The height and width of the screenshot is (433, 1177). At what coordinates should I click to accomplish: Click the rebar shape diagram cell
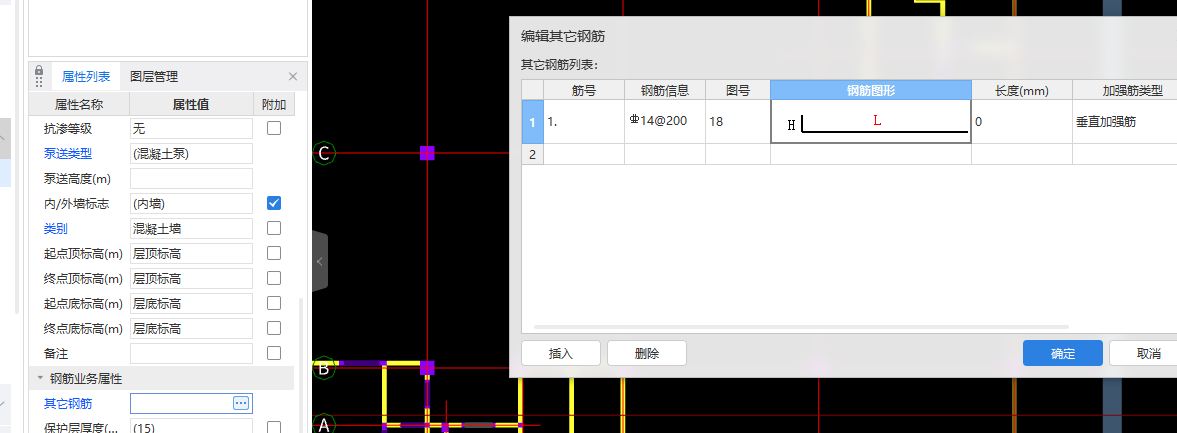871,122
